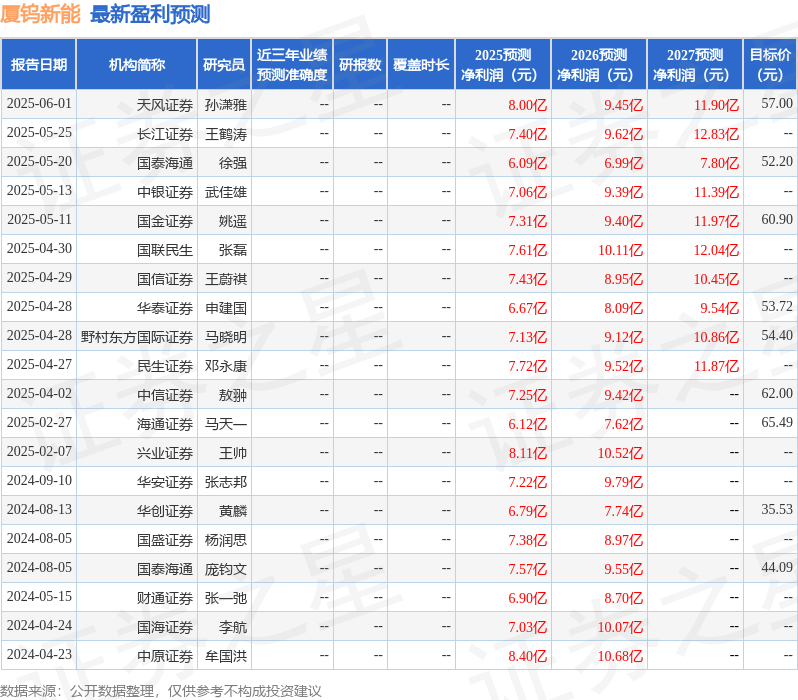The height and width of the screenshot is (700, 798).
Task: Click the 2026预测净利润 column header
Action: point(599,65)
